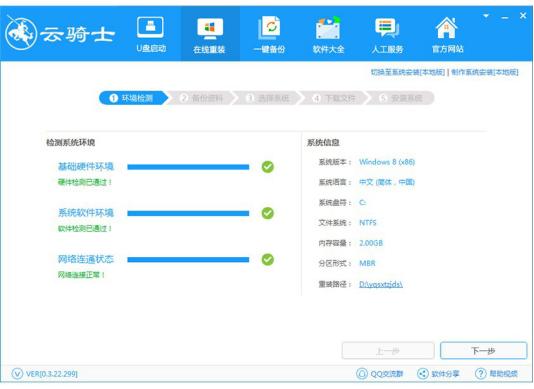The height and width of the screenshot is (389, 534).
Task: Click the 系统软件环境 label
Action: click(85, 213)
